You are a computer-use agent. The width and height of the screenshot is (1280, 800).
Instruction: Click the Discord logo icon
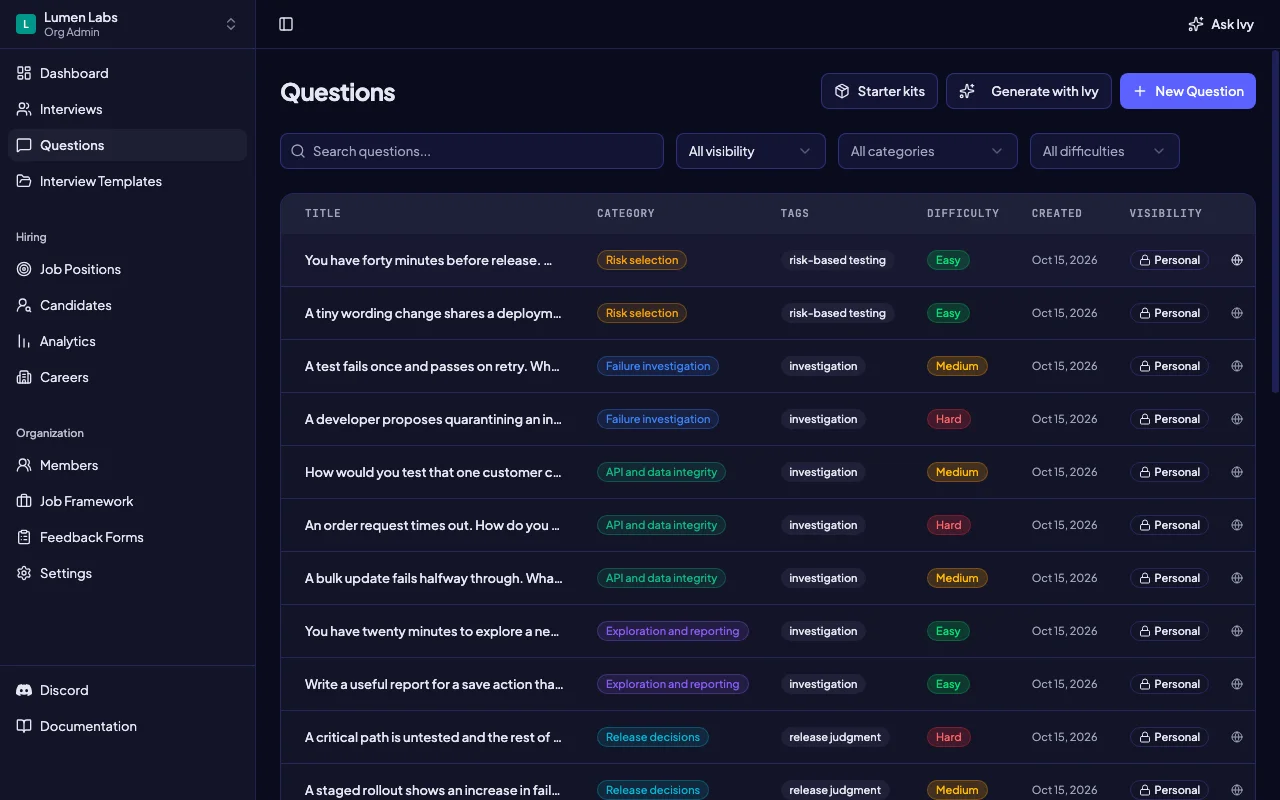coord(24,690)
